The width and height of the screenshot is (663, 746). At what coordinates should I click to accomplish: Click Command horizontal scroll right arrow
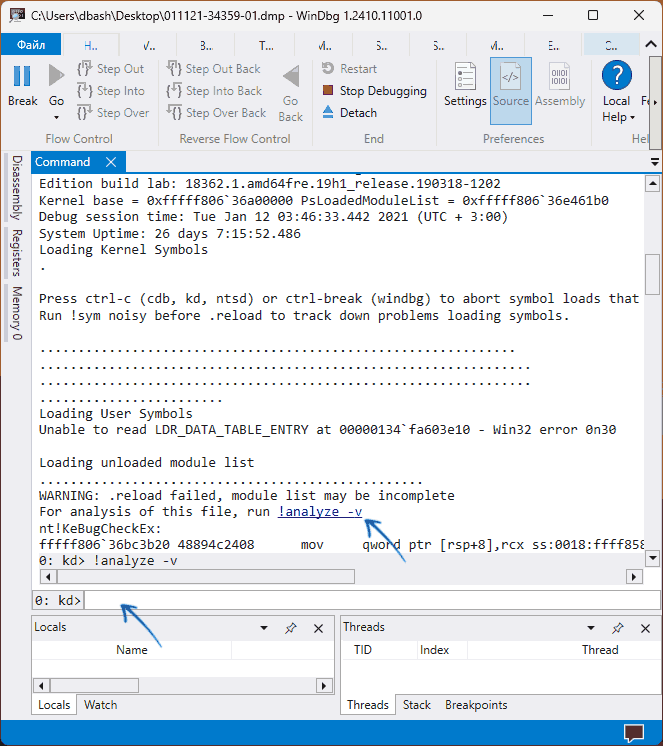634,577
